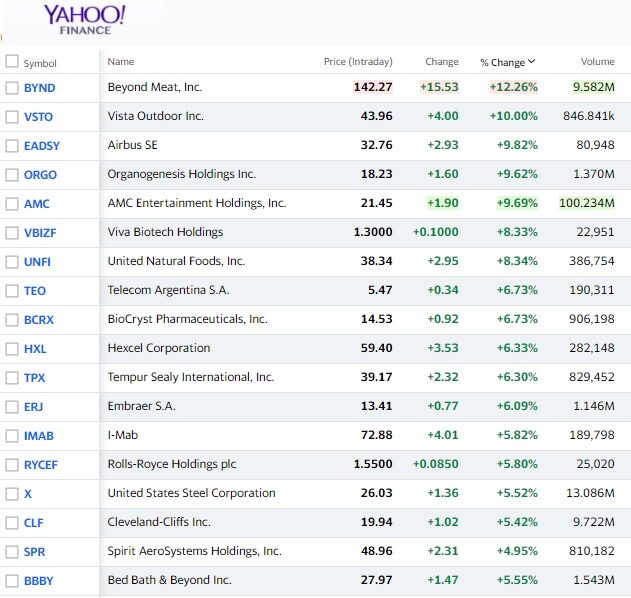The height and width of the screenshot is (598, 631).
Task: Click the % Change sort arrow
Action: 532,62
